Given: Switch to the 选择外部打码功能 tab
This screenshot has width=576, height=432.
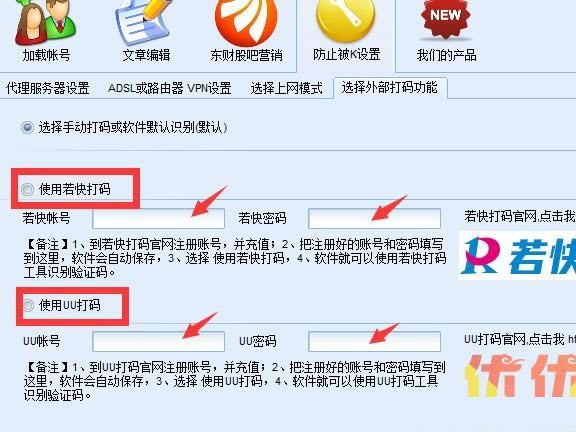Looking at the screenshot, I should (390, 88).
